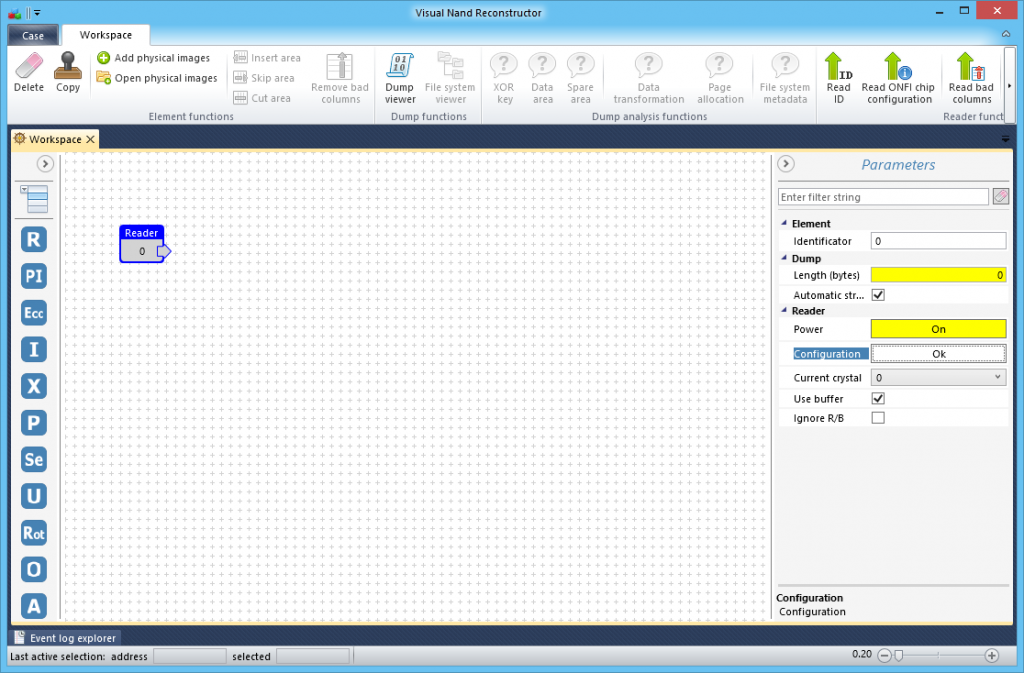This screenshot has height=673, width=1024.
Task: Select the Rot element in side palette
Action: pos(33,533)
